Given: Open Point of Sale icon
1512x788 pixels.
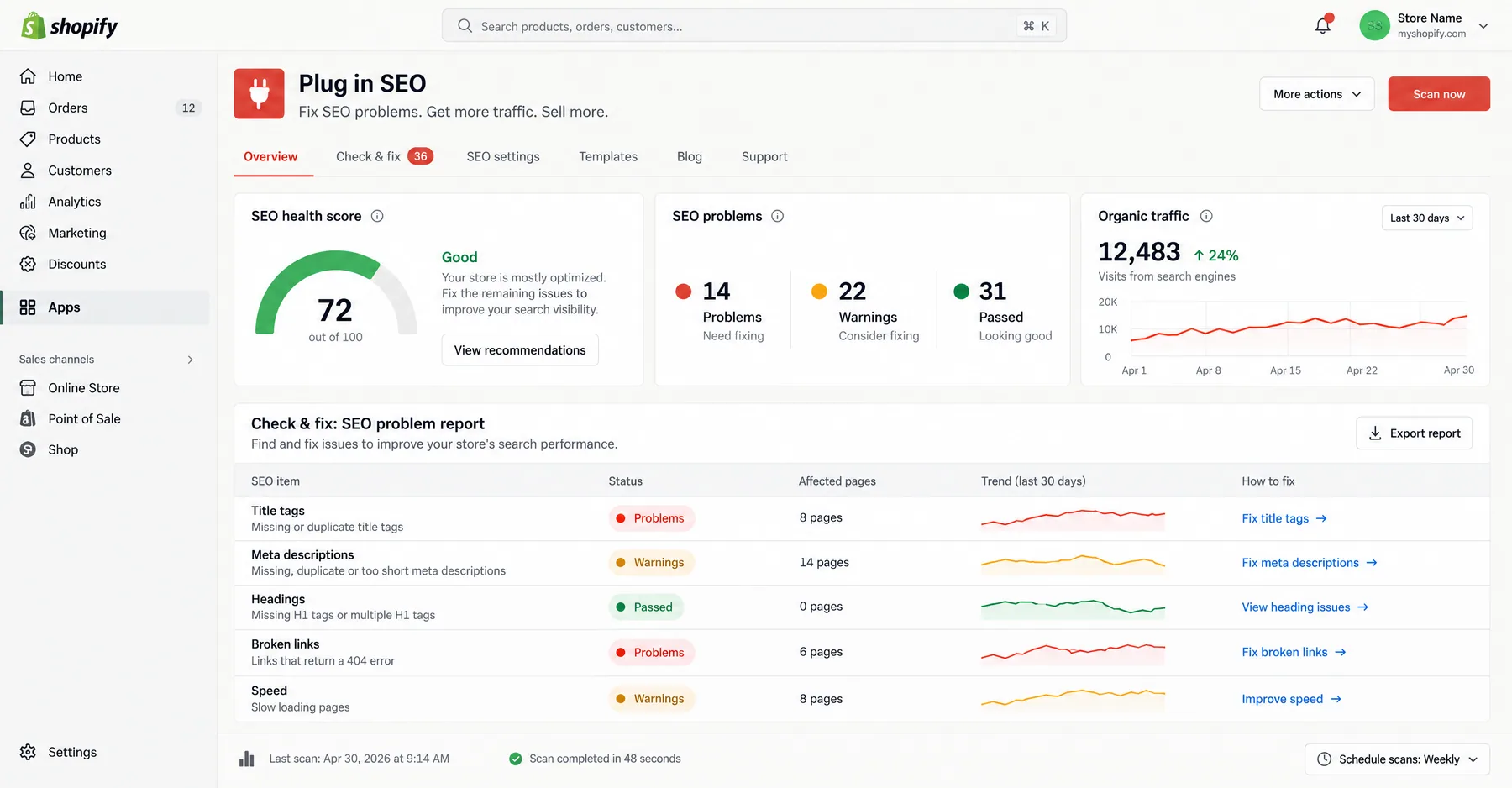Looking at the screenshot, I should point(28,418).
